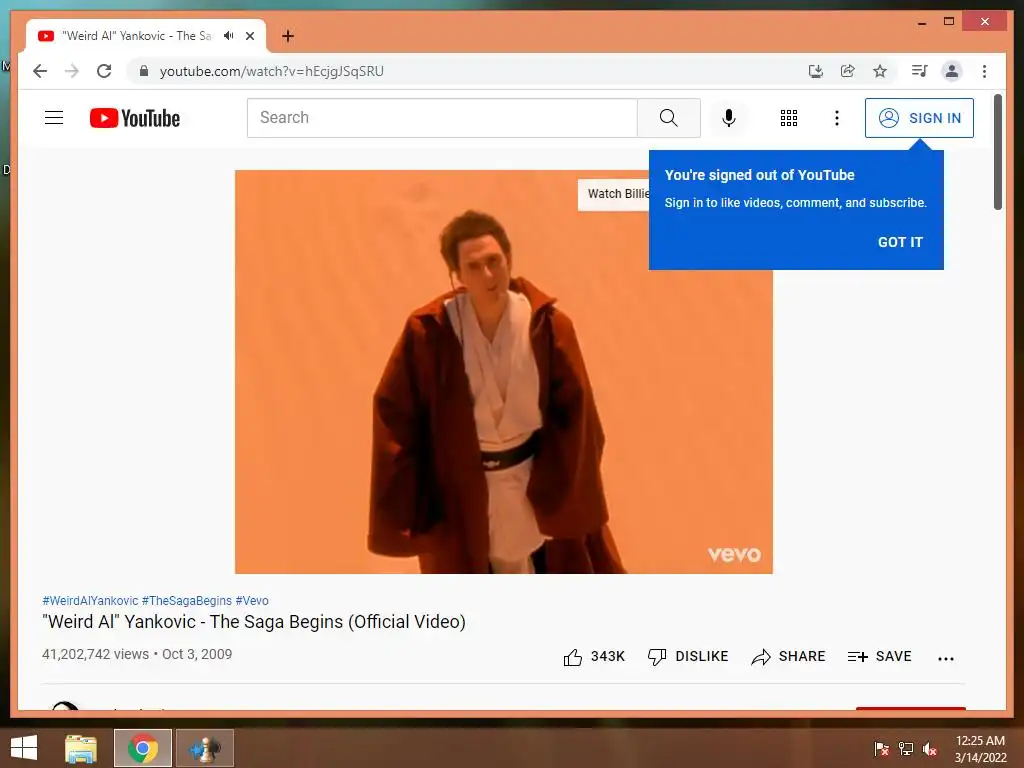The width and height of the screenshot is (1024, 768).
Task: Go back with the browser back arrow
Action: 40,71
